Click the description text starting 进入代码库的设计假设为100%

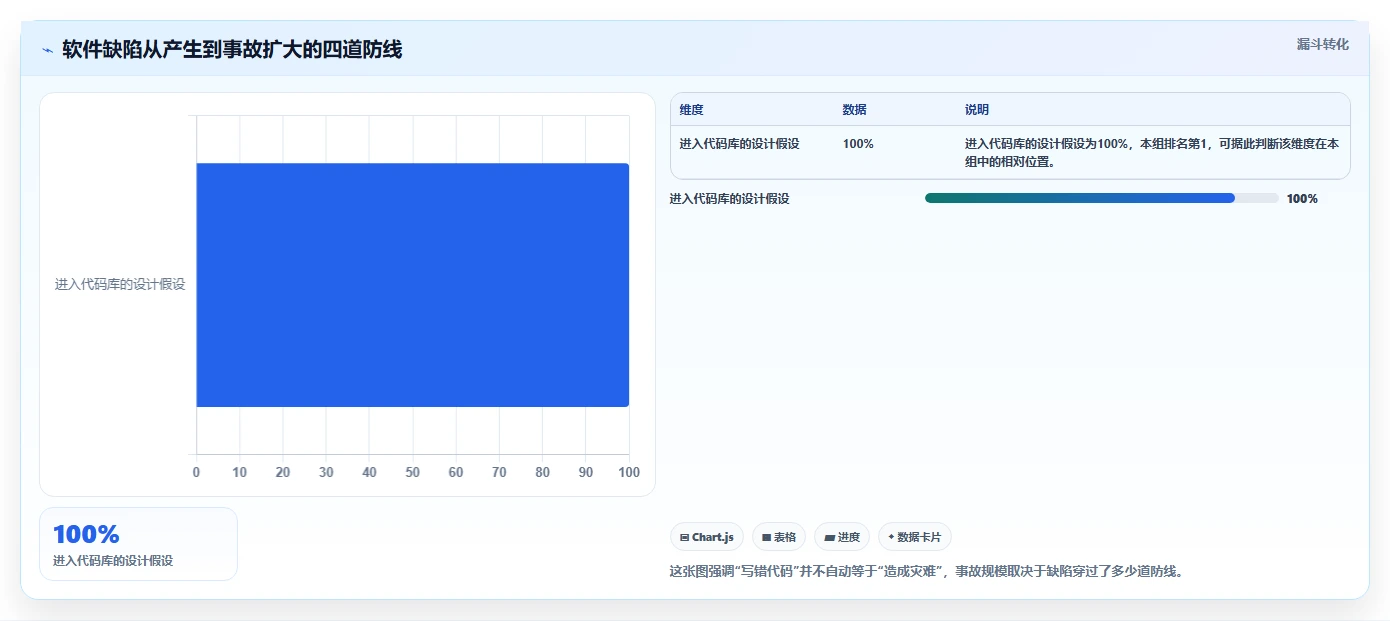[1152, 153]
